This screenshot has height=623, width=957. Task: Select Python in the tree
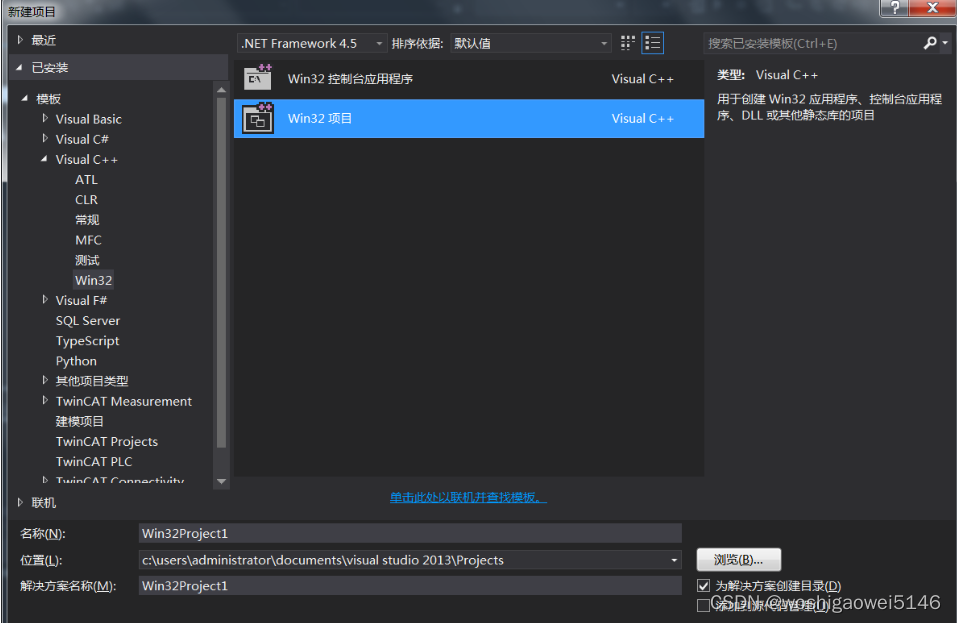[x=76, y=361]
